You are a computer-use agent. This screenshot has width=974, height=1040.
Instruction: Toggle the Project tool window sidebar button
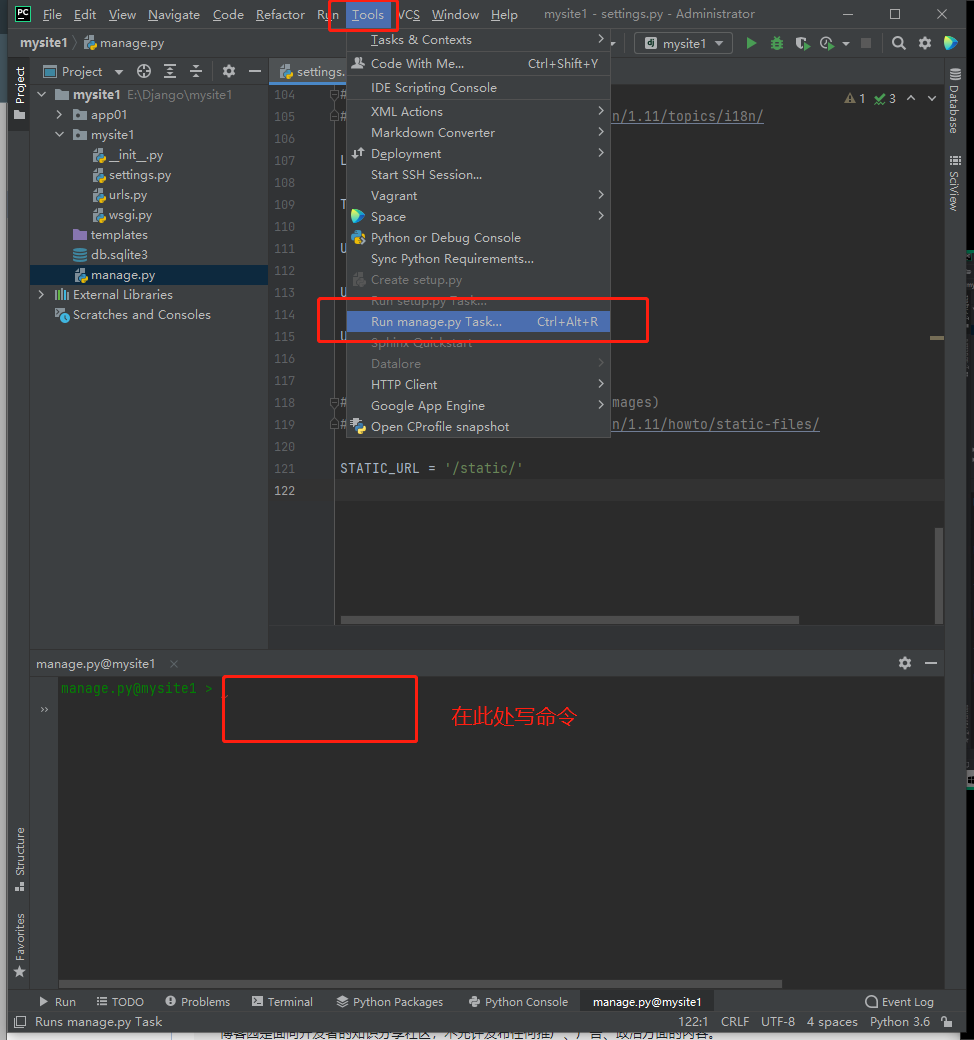point(20,93)
